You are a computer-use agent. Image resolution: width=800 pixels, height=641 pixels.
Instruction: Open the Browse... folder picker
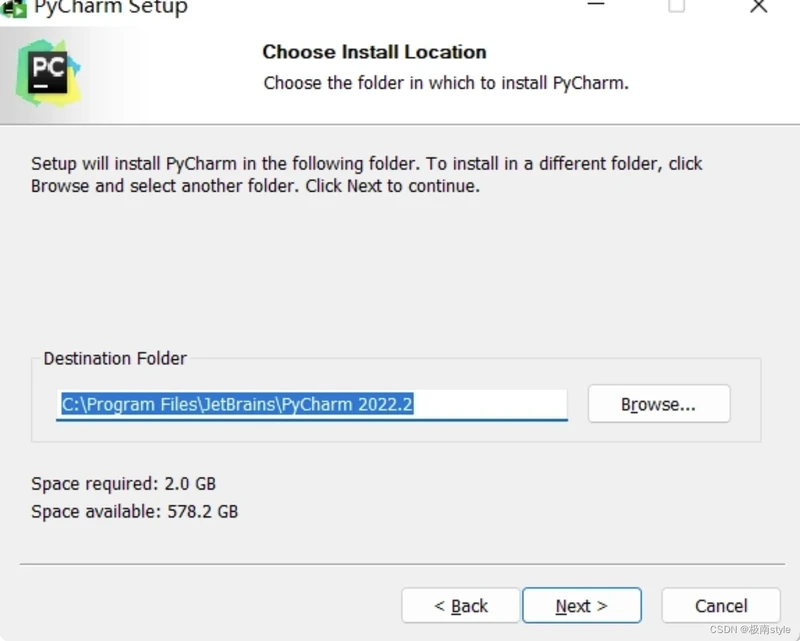coord(659,404)
